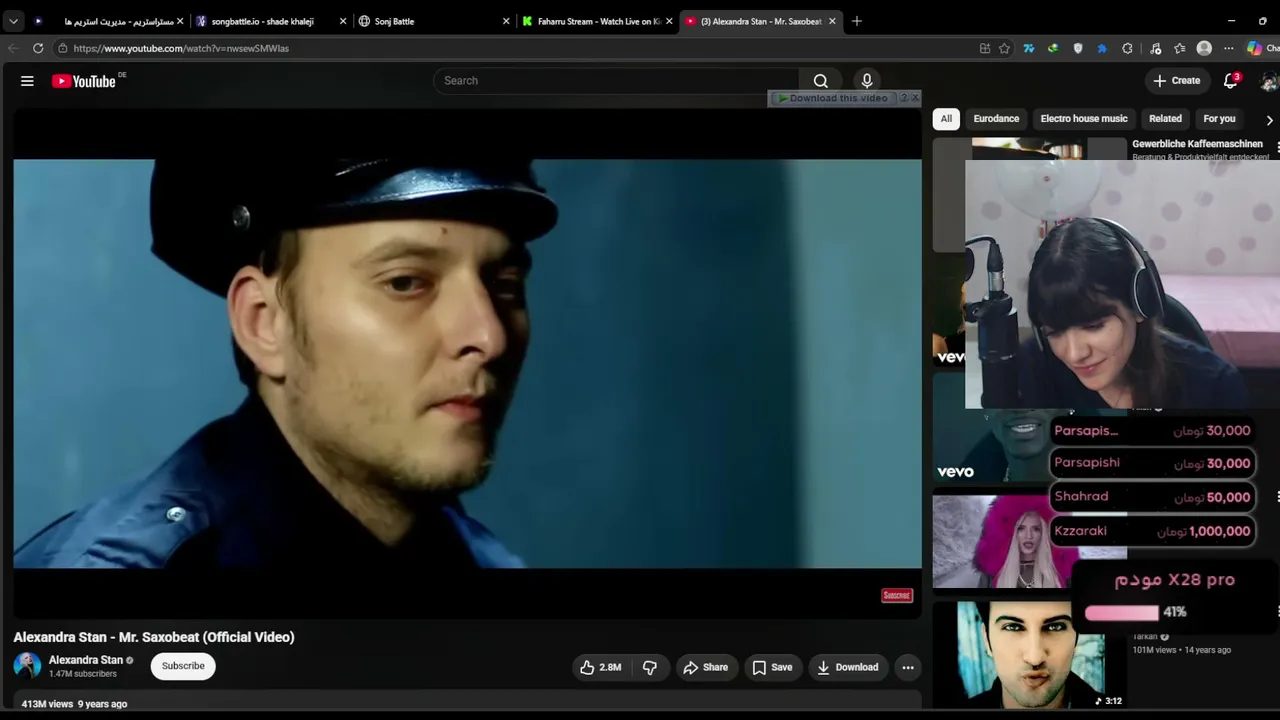
Task: Go back using the browser back arrow
Action: (13, 48)
